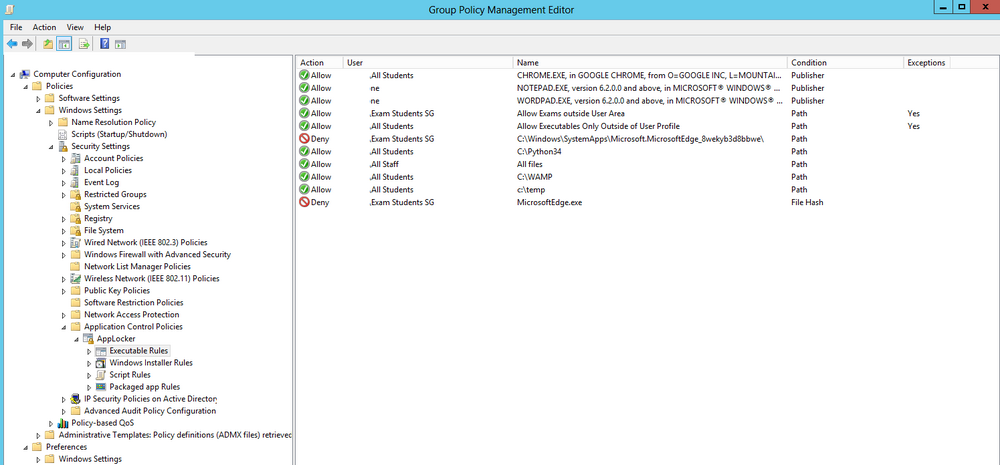Viewport: 1000px width, 465px height.
Task: Click the Windows Installer Rules icon
Action: [100, 363]
